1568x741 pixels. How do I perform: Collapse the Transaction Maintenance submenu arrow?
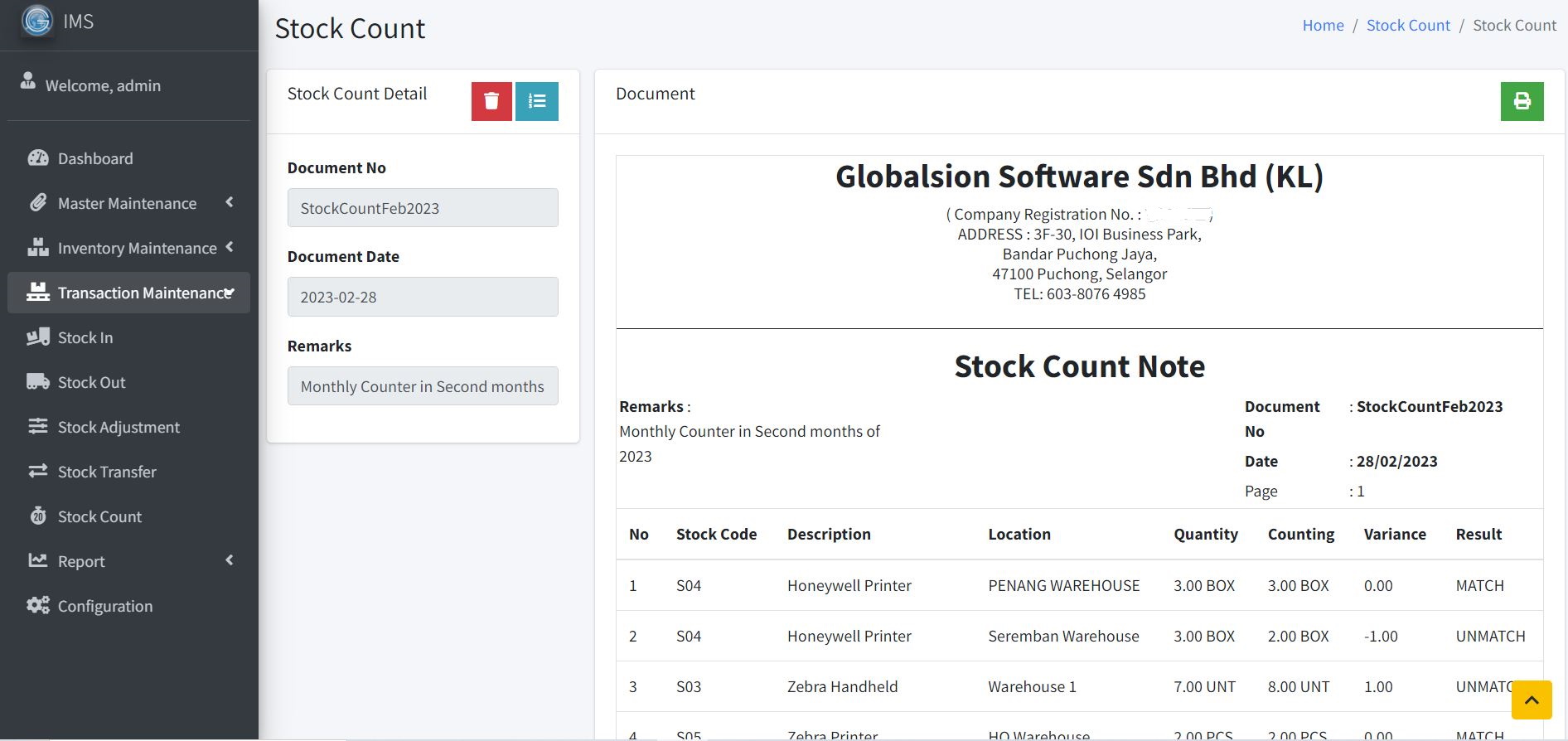[230, 293]
